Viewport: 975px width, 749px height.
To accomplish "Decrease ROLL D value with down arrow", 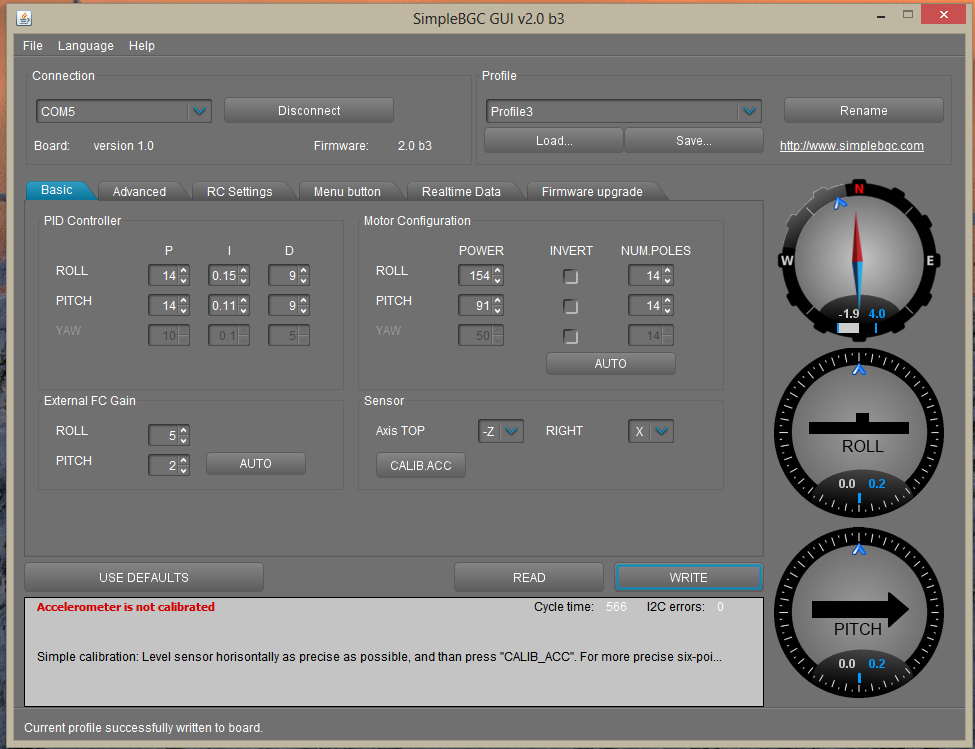I will pos(303,280).
